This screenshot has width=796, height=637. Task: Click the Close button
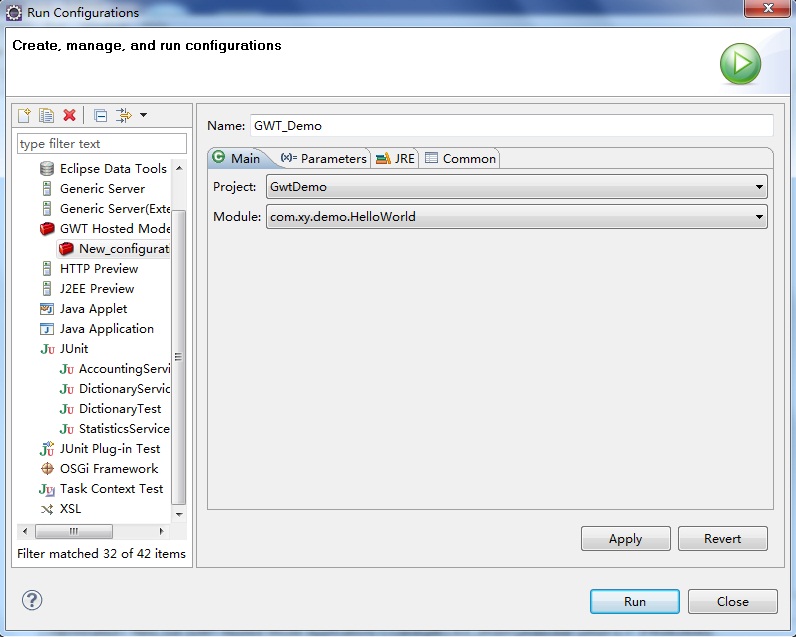click(x=733, y=601)
